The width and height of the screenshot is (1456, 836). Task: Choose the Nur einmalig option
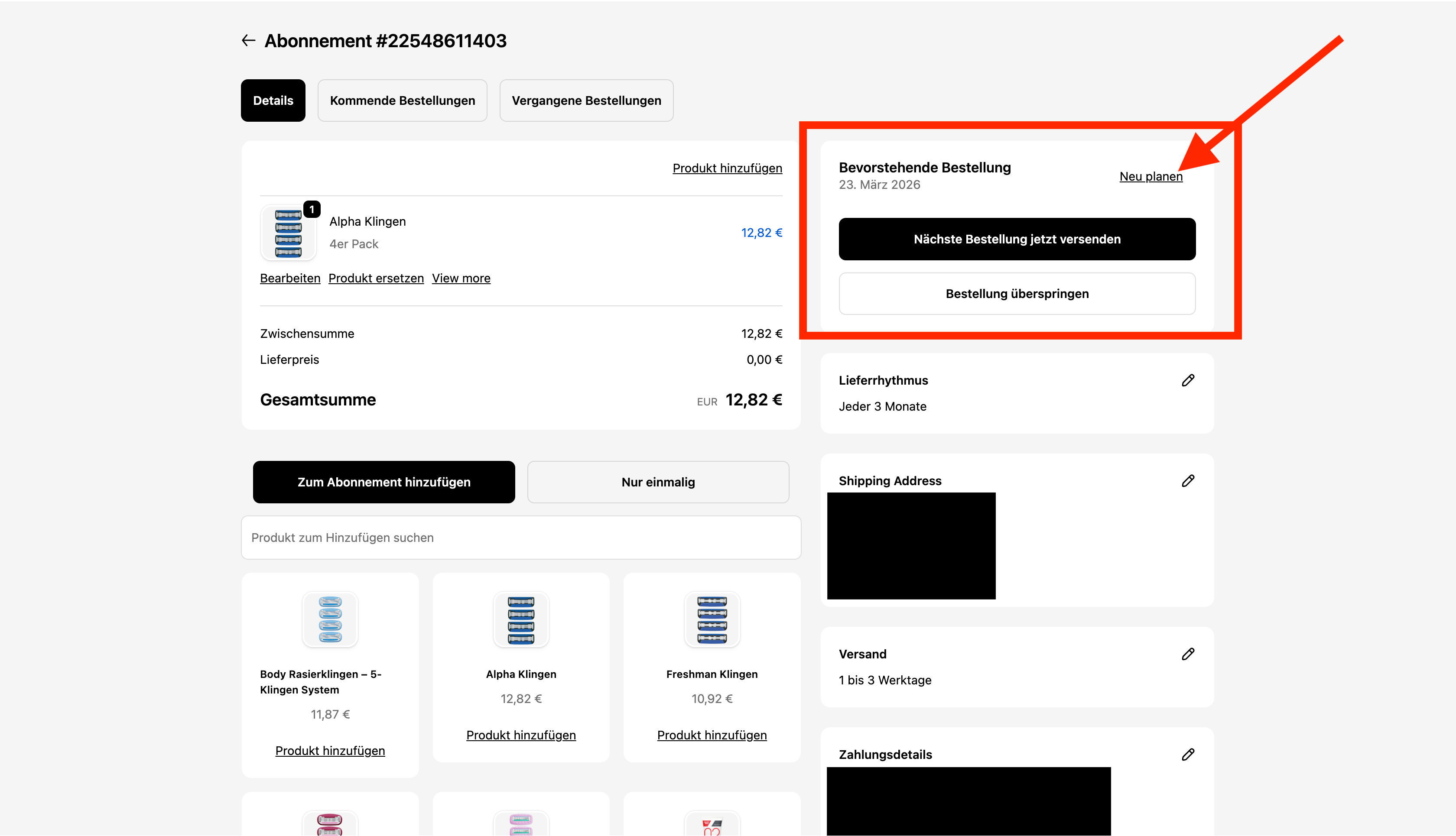coord(658,482)
